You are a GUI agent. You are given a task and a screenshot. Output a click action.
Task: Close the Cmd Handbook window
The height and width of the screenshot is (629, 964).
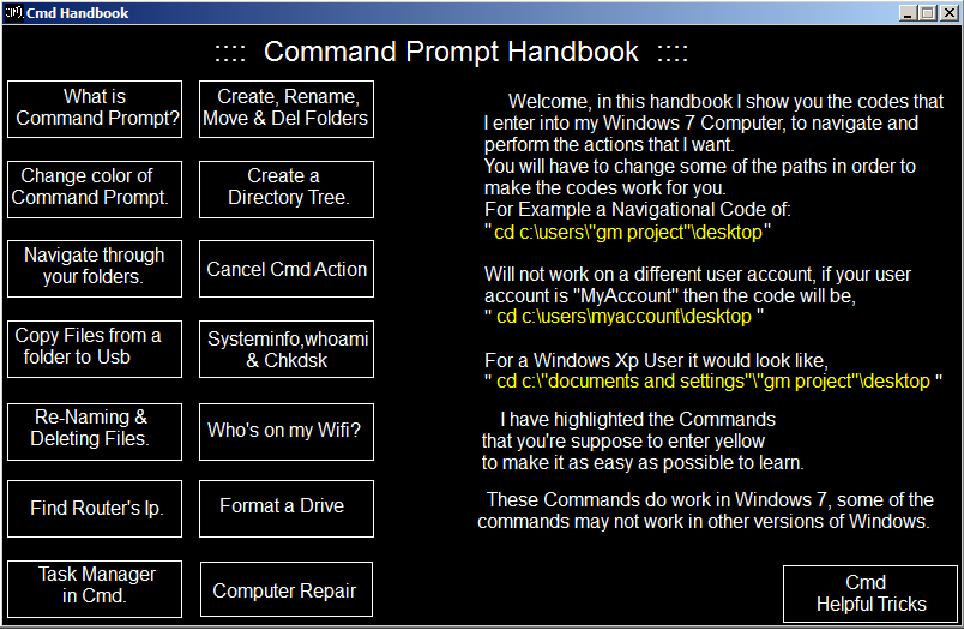pos(949,13)
